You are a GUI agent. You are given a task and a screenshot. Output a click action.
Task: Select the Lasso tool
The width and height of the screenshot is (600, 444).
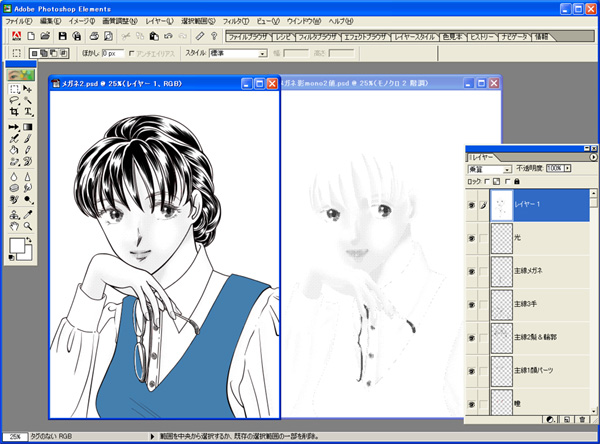(14, 100)
